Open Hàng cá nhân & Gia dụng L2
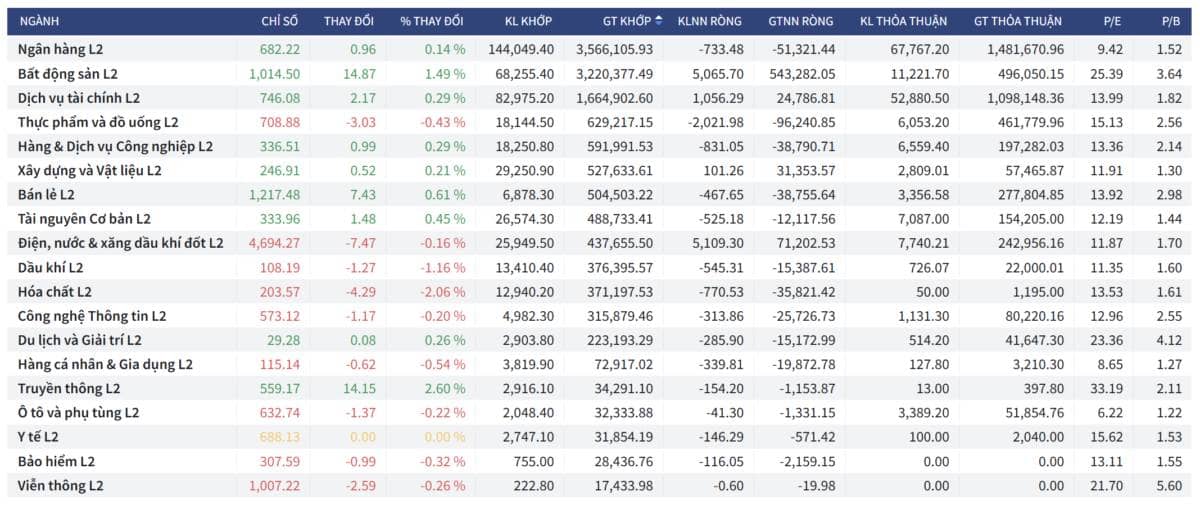1200x505 pixels. point(105,364)
